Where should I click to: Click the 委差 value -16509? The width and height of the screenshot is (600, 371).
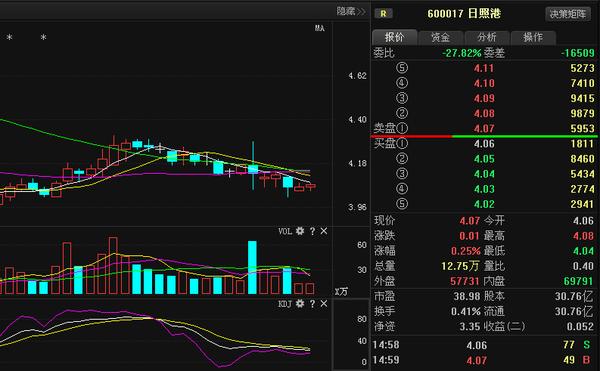(x=577, y=53)
